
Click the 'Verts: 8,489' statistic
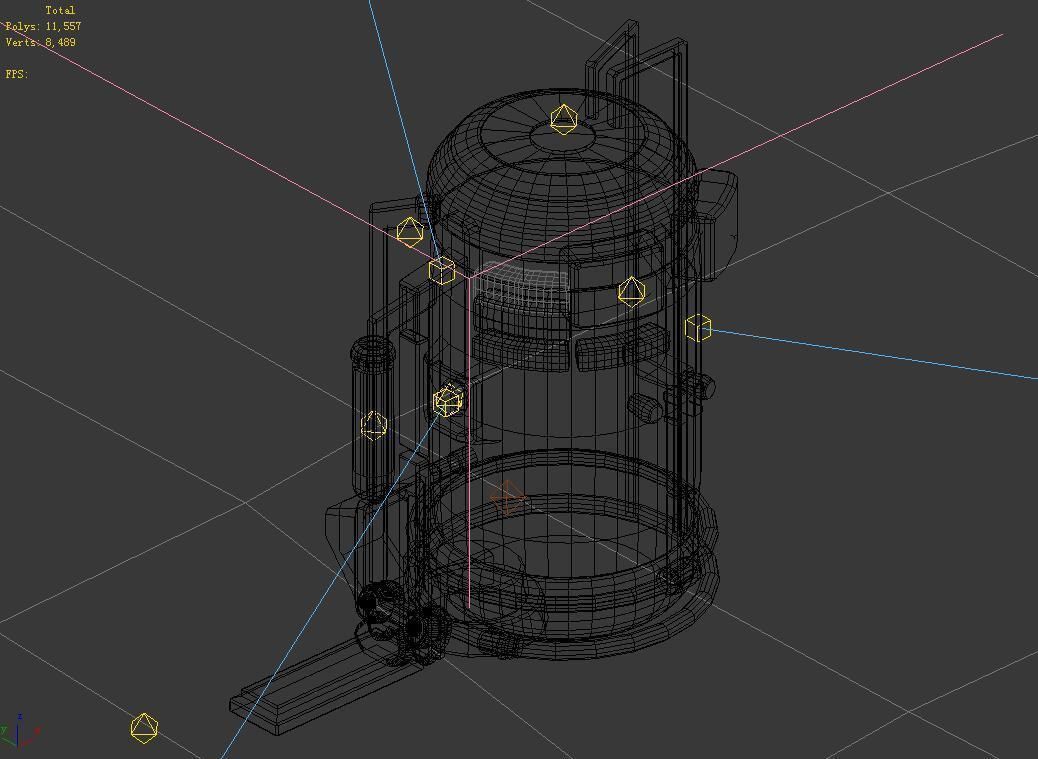(x=41, y=42)
